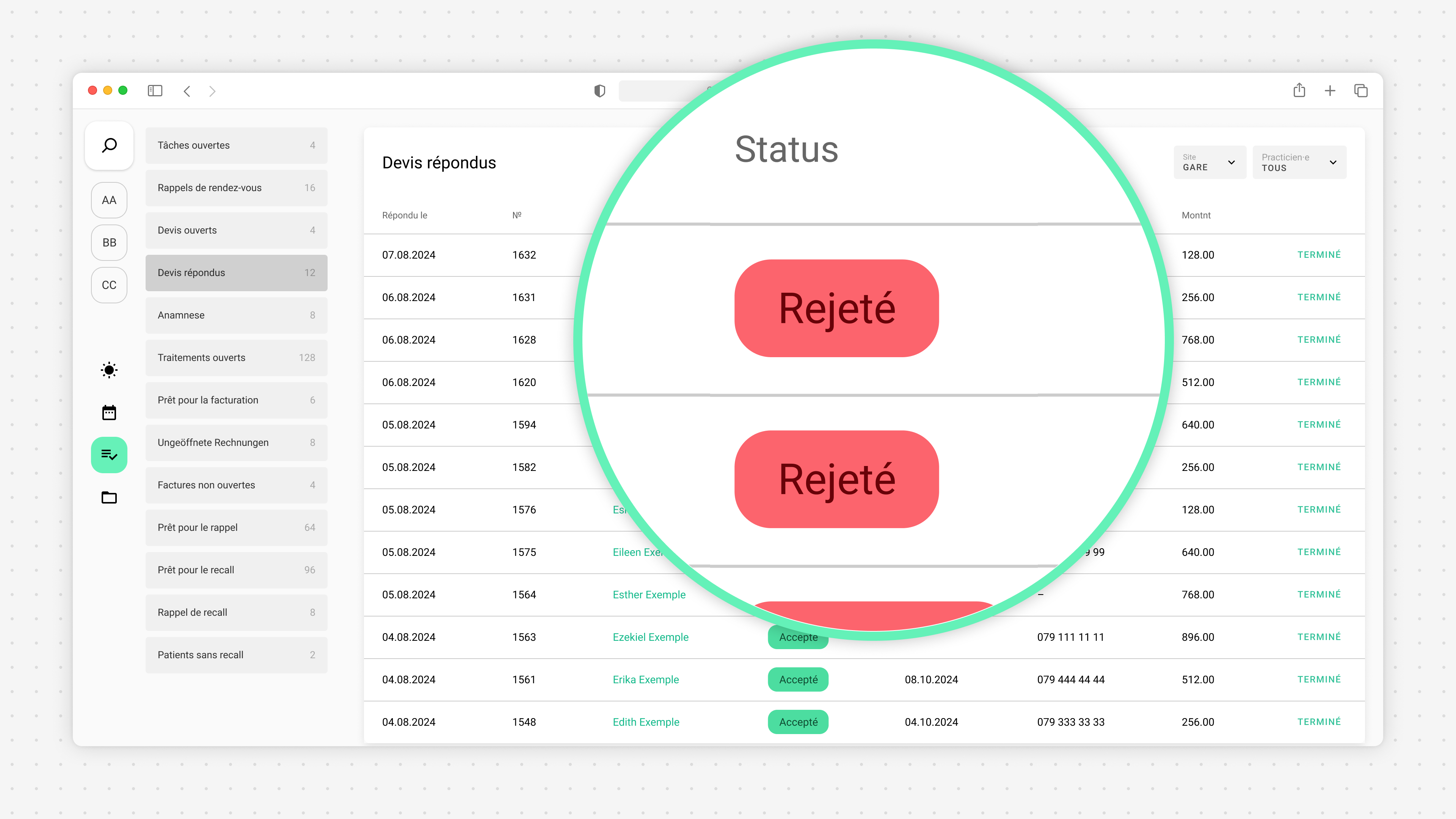Open the folder icon in sidebar
The height and width of the screenshot is (819, 1456).
[109, 497]
